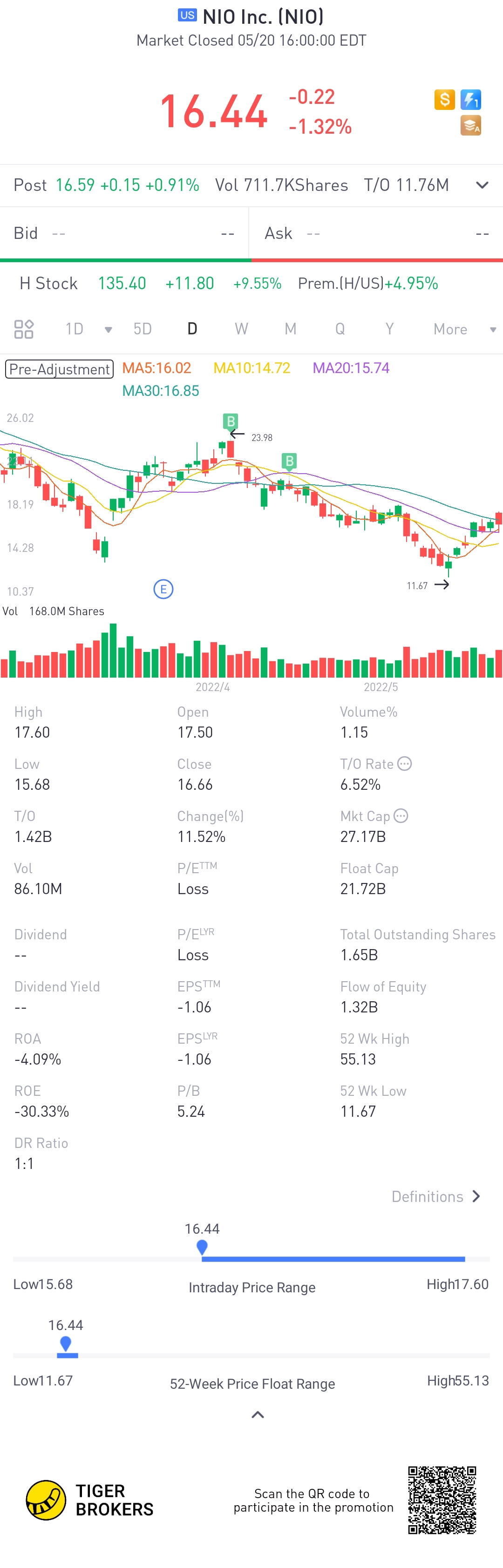Viewport: 503px width, 1568px height.
Task: Tap the info icon beside T/O Rate
Action: (404, 763)
